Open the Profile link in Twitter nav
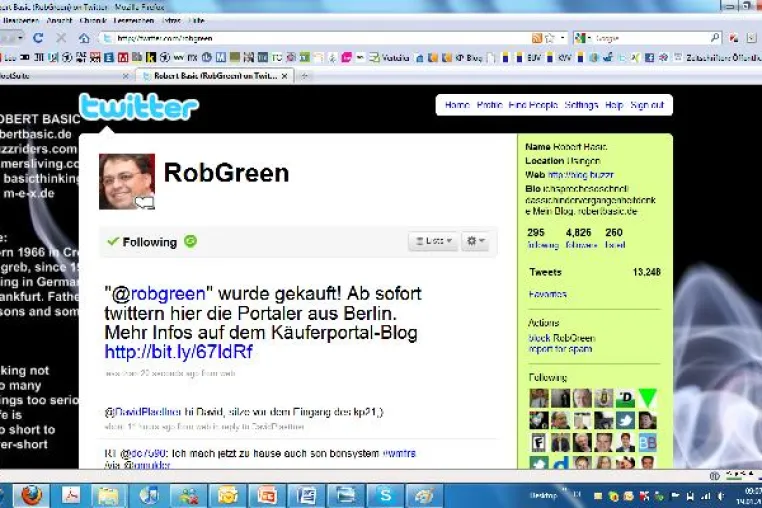The image size is (762, 508). (489, 105)
